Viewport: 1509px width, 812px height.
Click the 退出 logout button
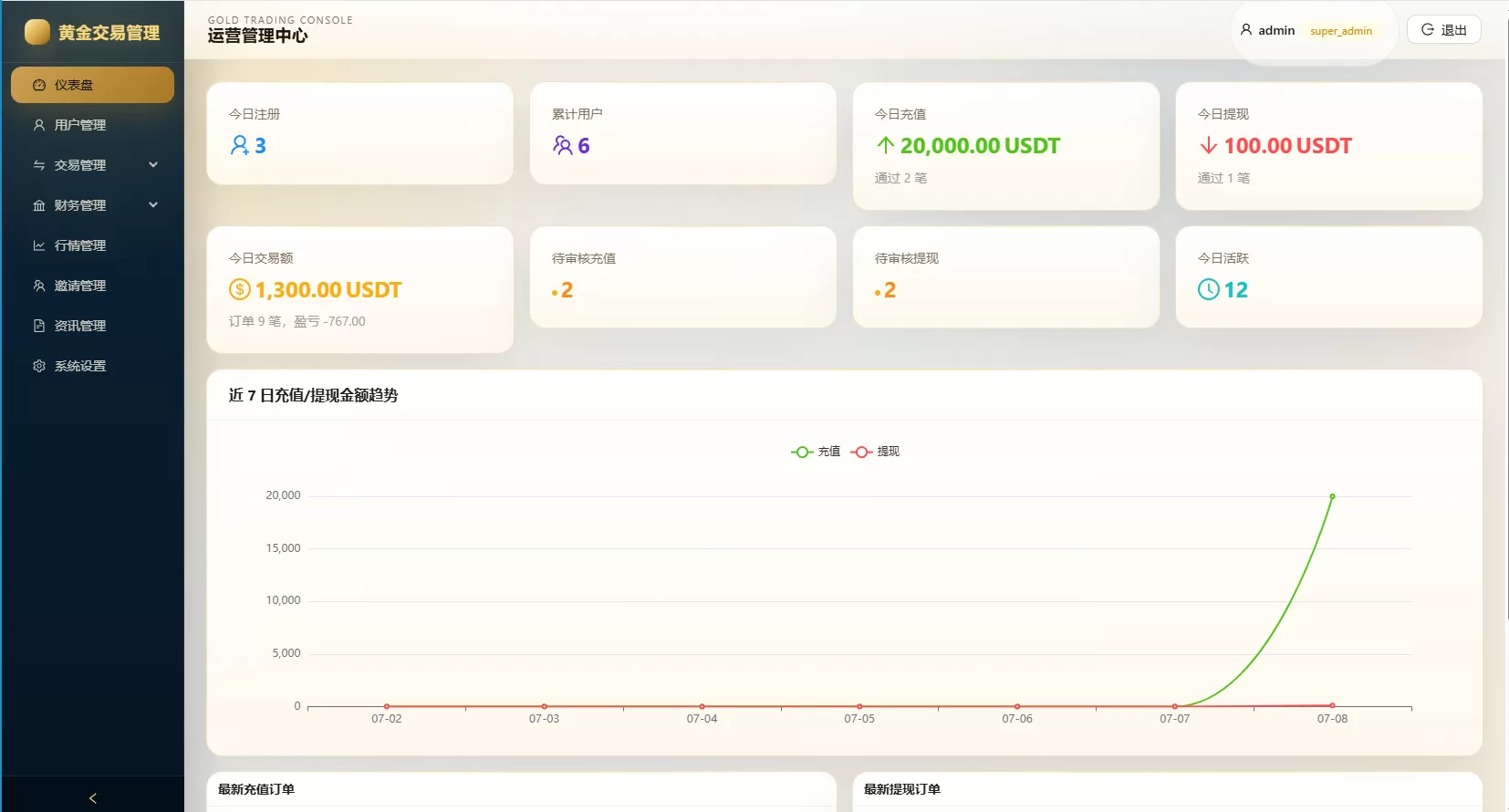coord(1443,30)
